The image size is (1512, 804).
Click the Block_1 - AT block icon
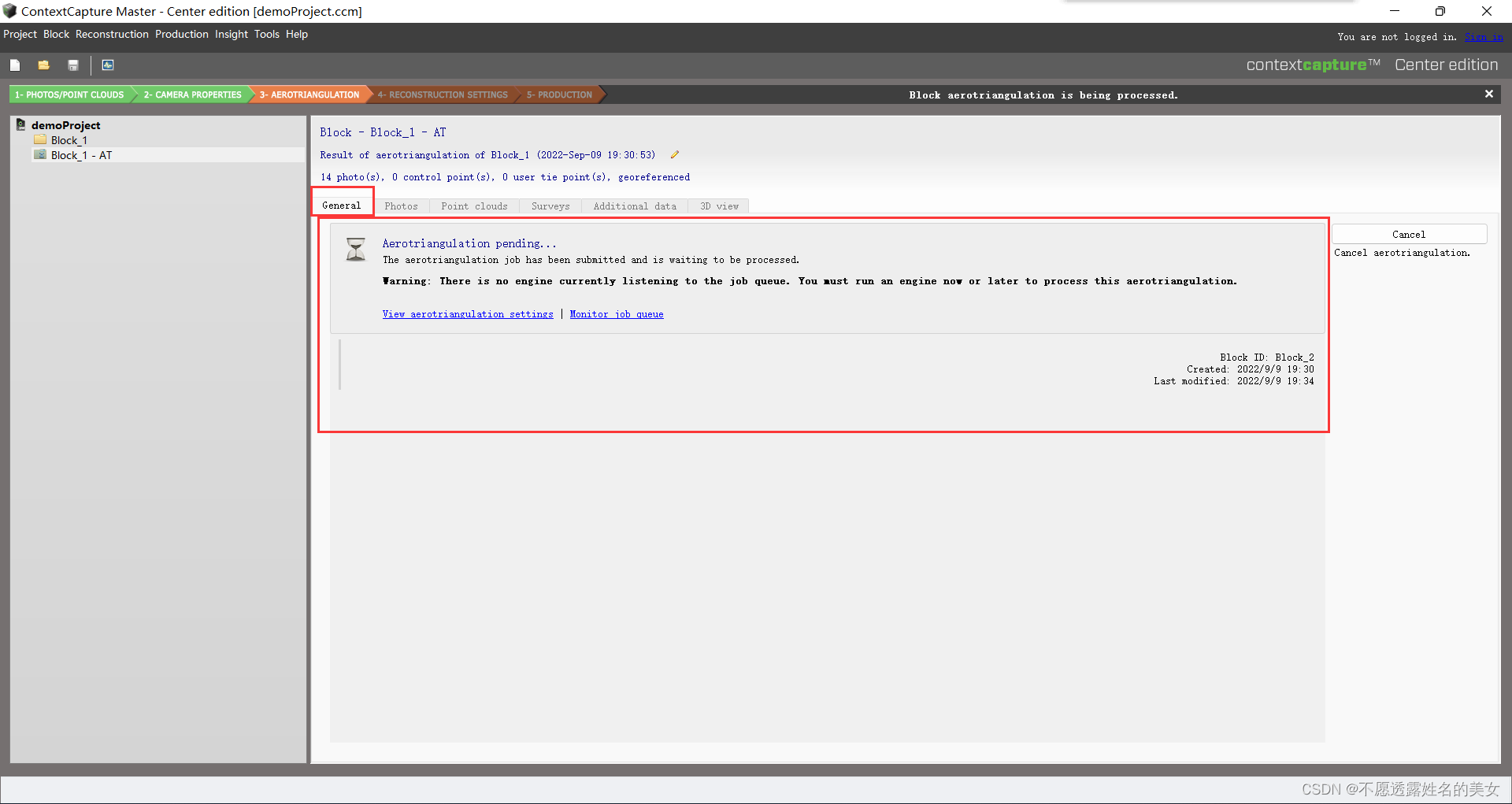[40, 155]
